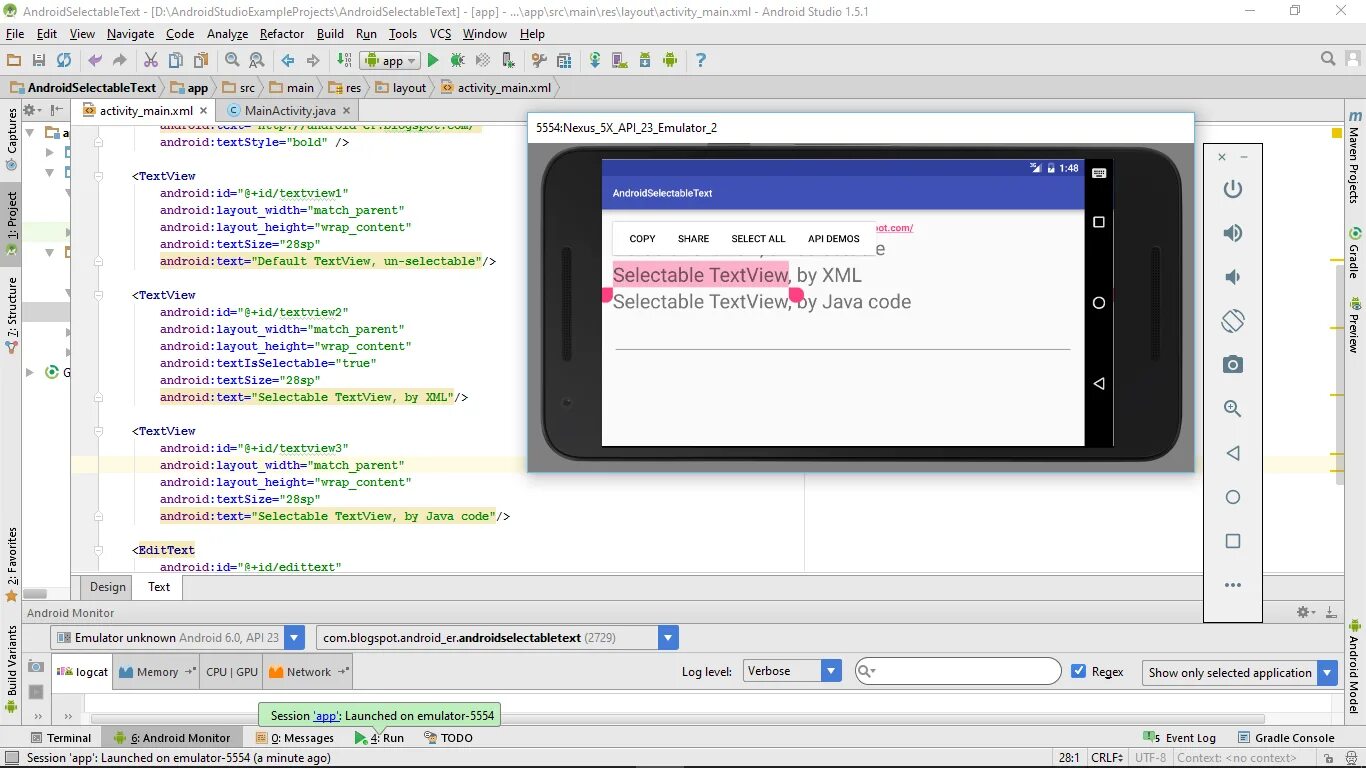Viewport: 1366px width, 768px height.
Task: Open the AVD Manager icon
Action: pos(620,60)
